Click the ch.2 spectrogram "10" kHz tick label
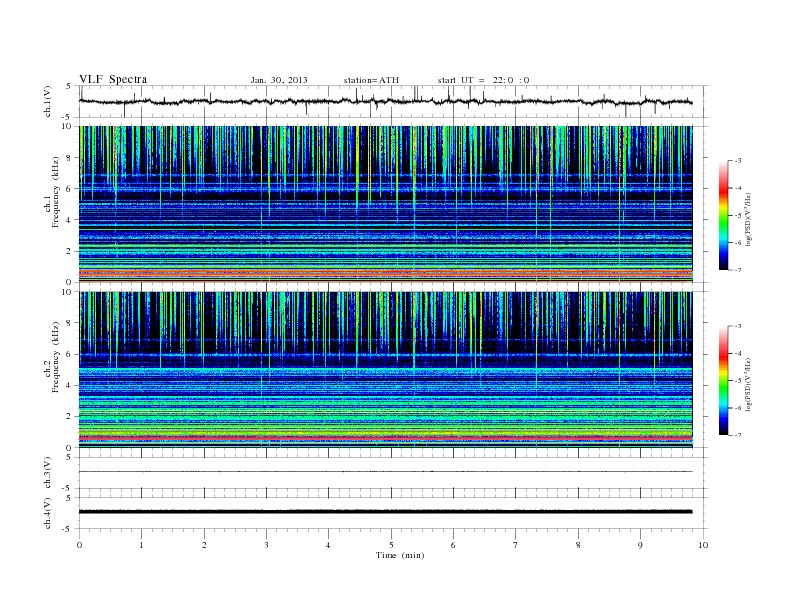Image resolution: width=792 pixels, height=612 pixels. 67,292
